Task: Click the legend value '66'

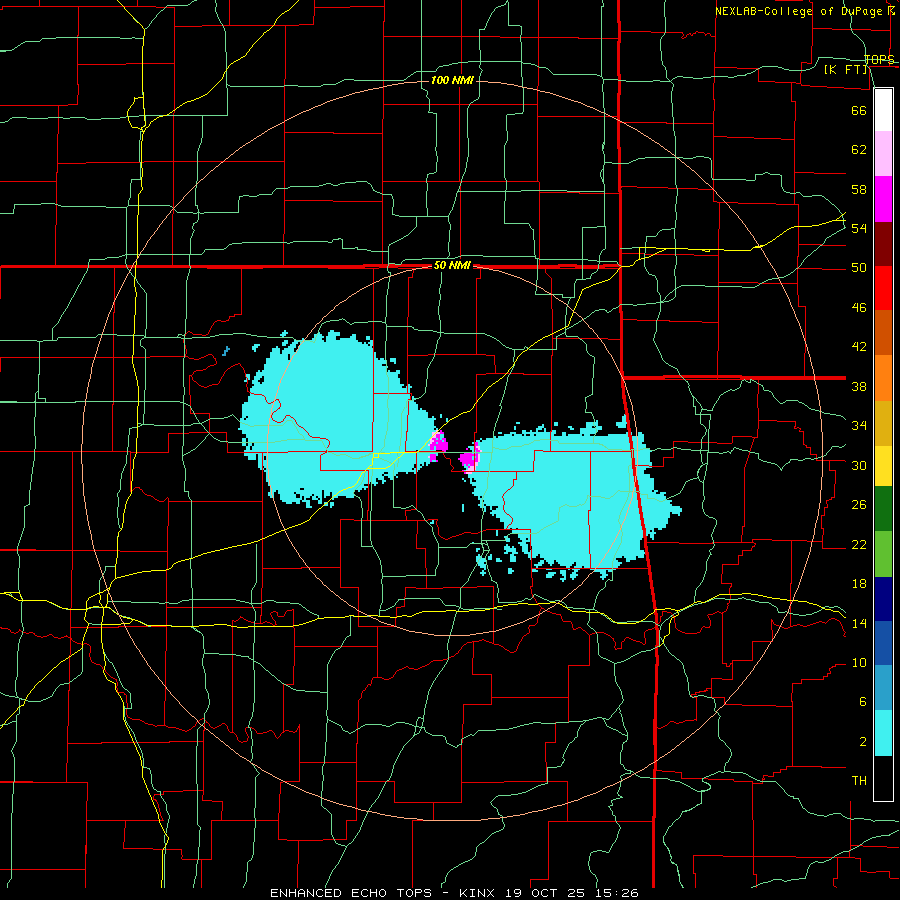Action: pyautogui.click(x=859, y=110)
